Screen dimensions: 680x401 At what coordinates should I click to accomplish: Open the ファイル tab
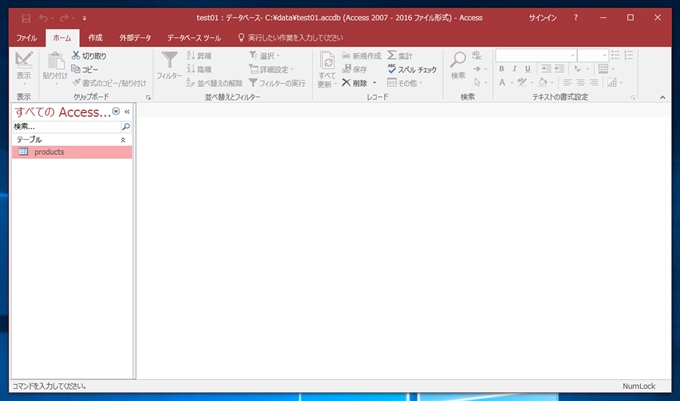click(26, 38)
